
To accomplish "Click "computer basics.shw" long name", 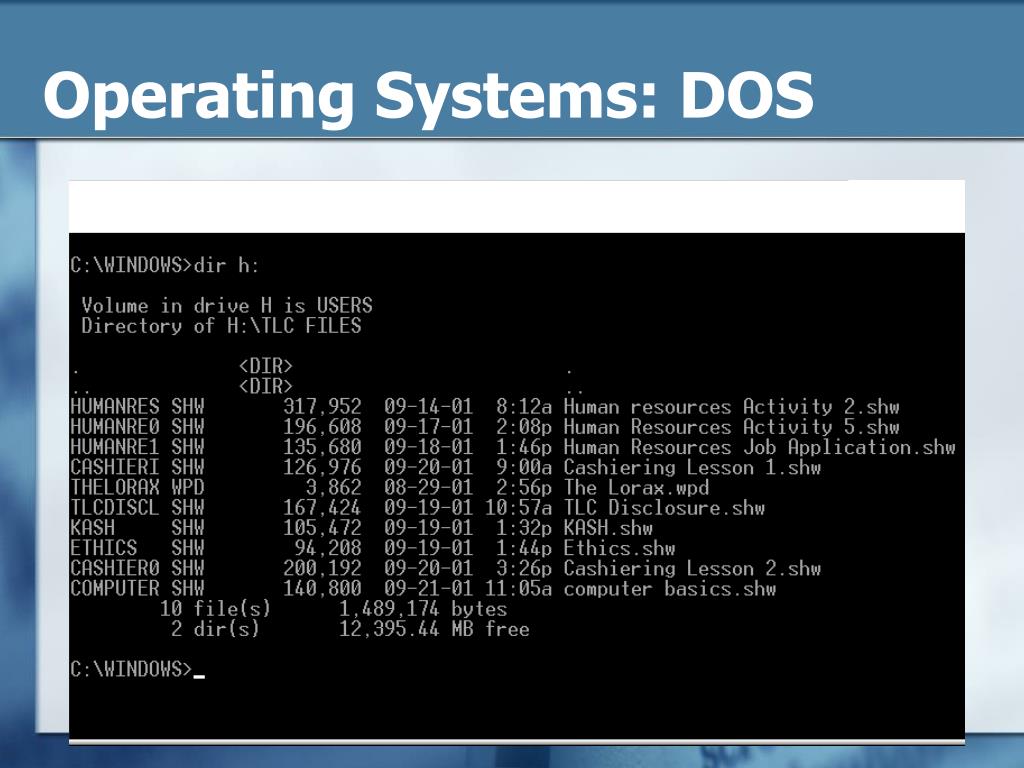I will pos(670,588).
